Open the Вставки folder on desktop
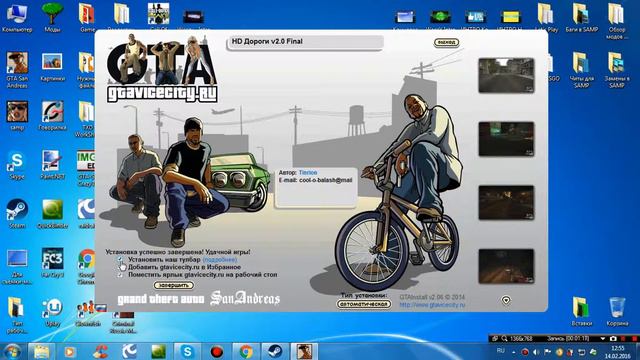640x360 pixels. pyautogui.click(x=581, y=311)
